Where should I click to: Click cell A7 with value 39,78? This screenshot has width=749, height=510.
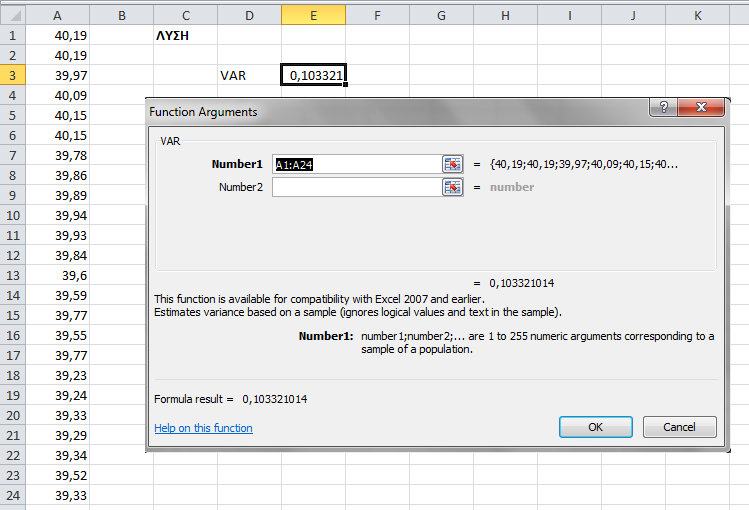(57, 155)
